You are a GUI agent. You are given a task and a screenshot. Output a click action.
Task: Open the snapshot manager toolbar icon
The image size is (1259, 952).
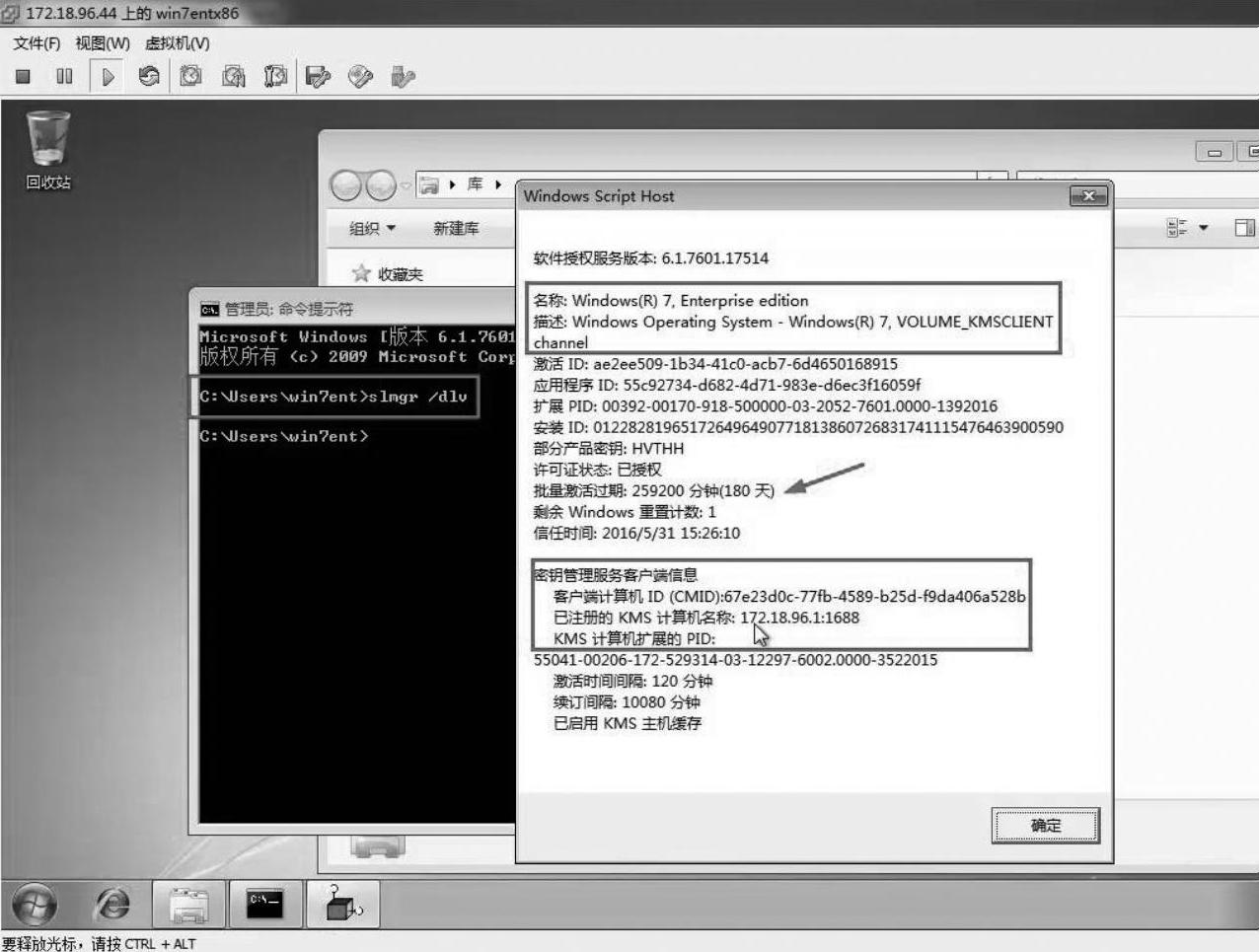[275, 76]
